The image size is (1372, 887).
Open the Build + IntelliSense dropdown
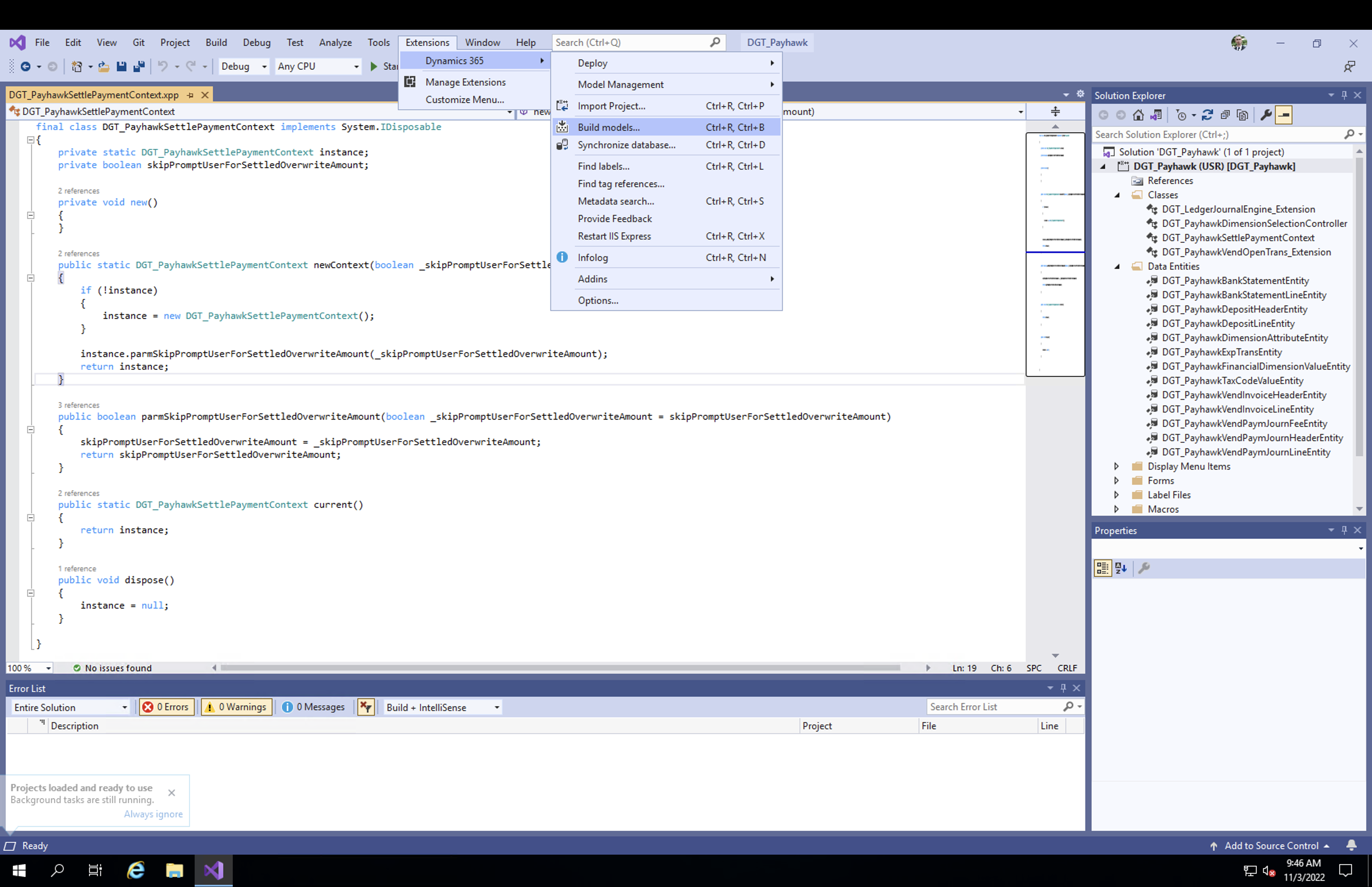(442, 707)
